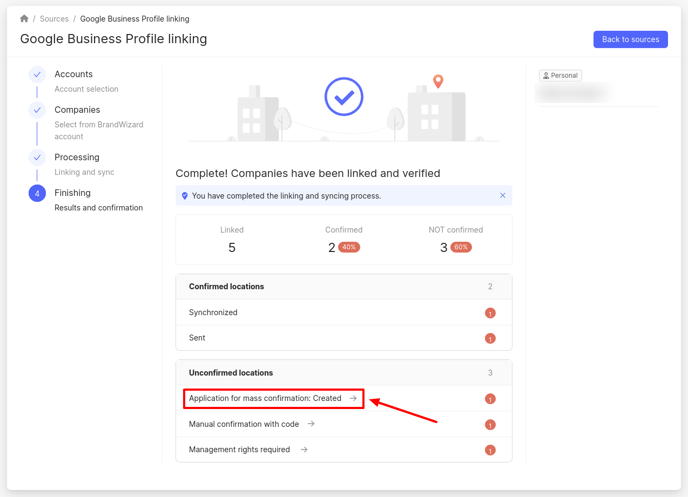Image resolution: width=688 pixels, height=497 pixels.
Task: Click Google Business Profile linking breadcrumb
Action: [x=135, y=19]
